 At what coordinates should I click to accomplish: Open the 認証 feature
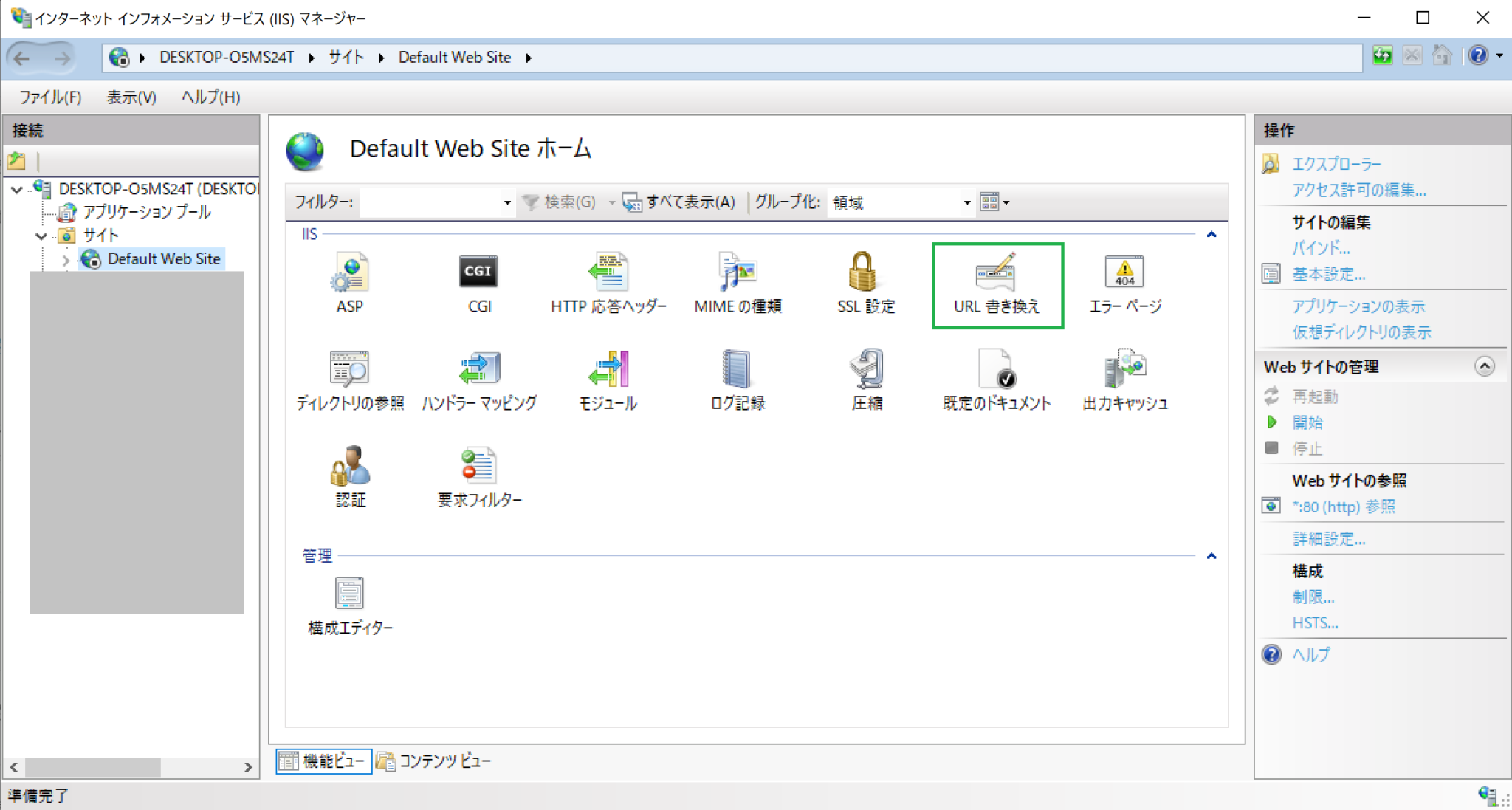pyautogui.click(x=350, y=476)
